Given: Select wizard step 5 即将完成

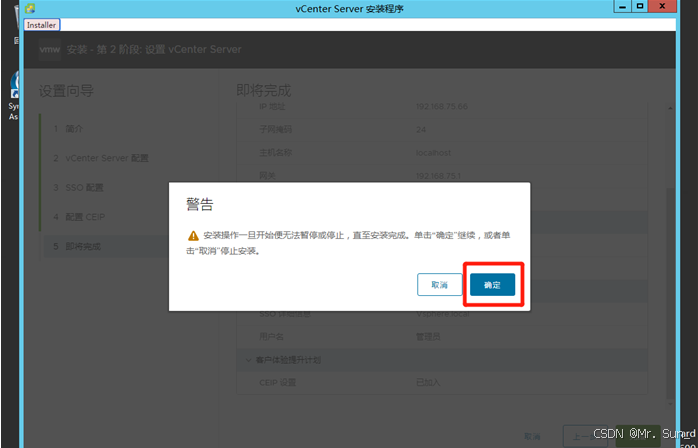Looking at the screenshot, I should click(x=106, y=246).
